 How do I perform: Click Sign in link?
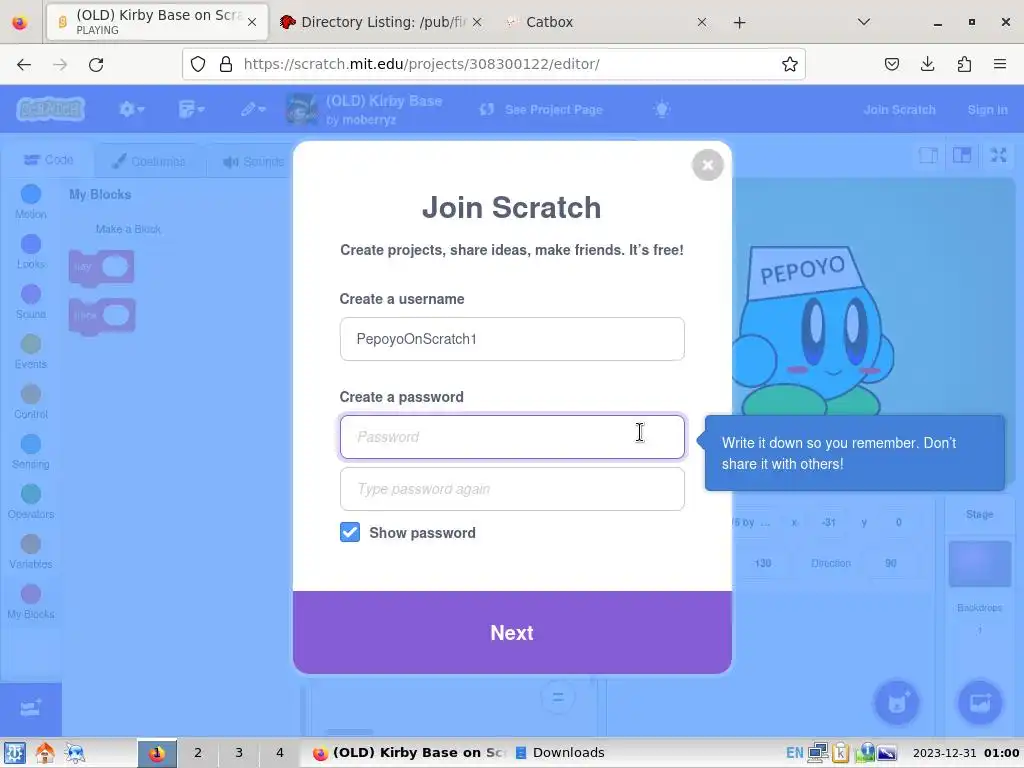(987, 110)
